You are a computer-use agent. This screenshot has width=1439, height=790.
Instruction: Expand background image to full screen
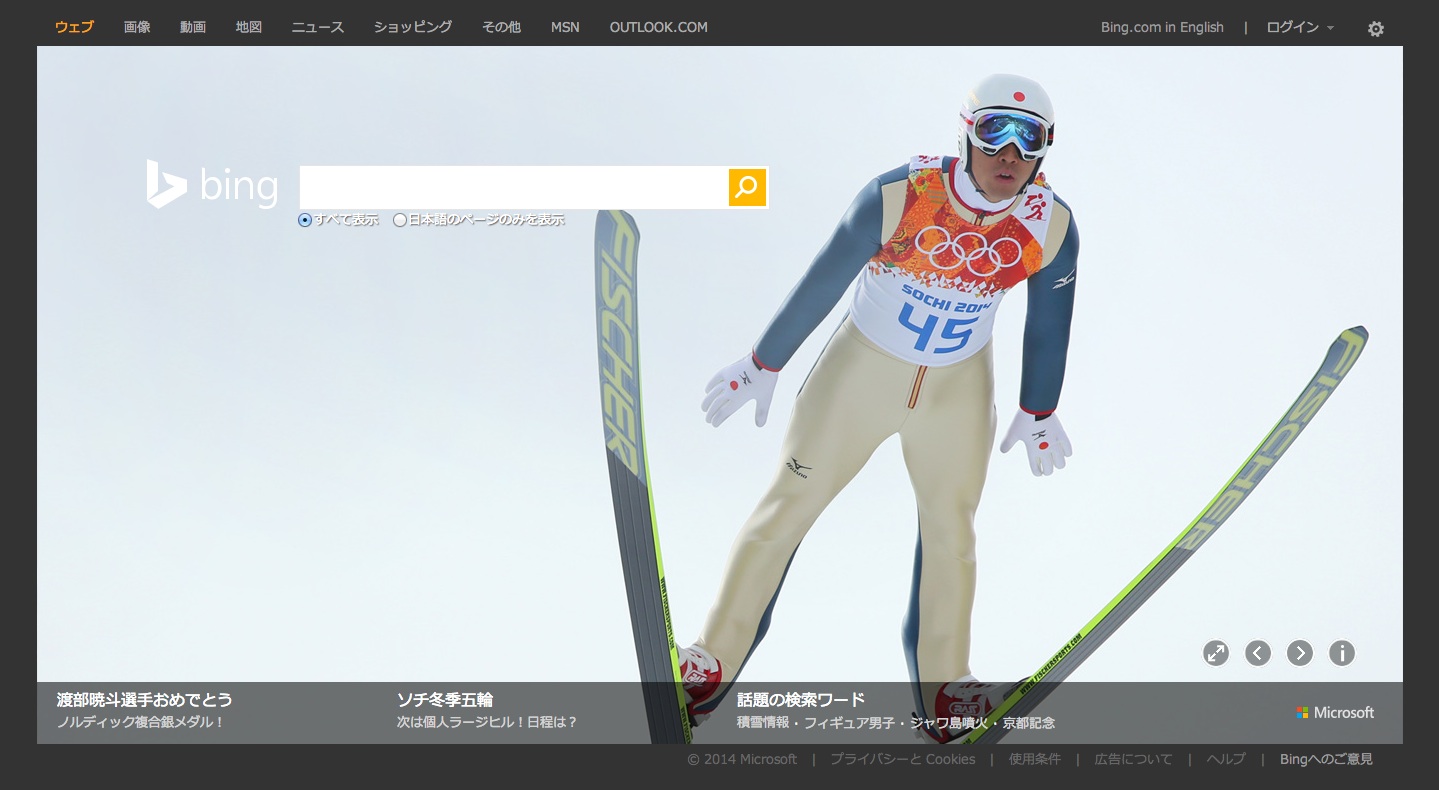pyautogui.click(x=1216, y=653)
